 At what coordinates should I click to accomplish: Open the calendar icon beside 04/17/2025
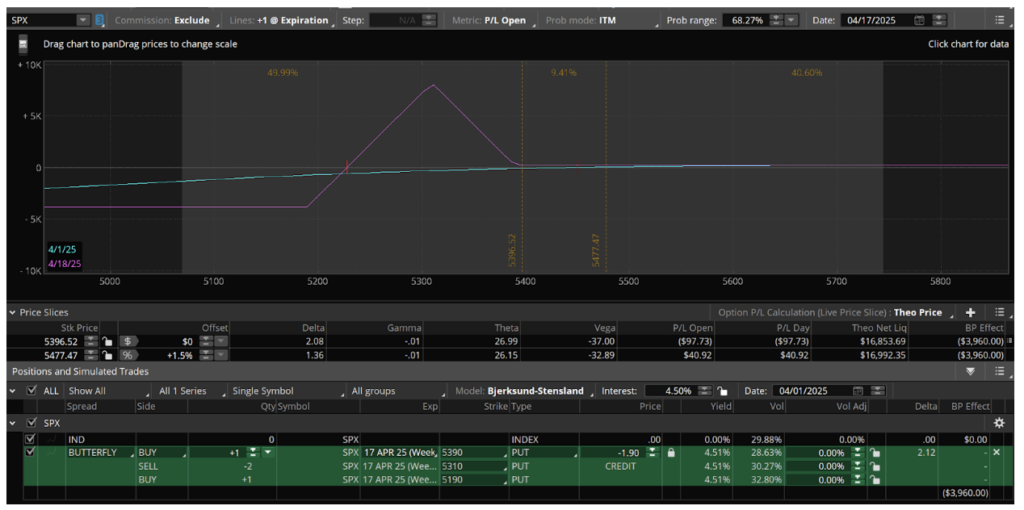pos(920,20)
